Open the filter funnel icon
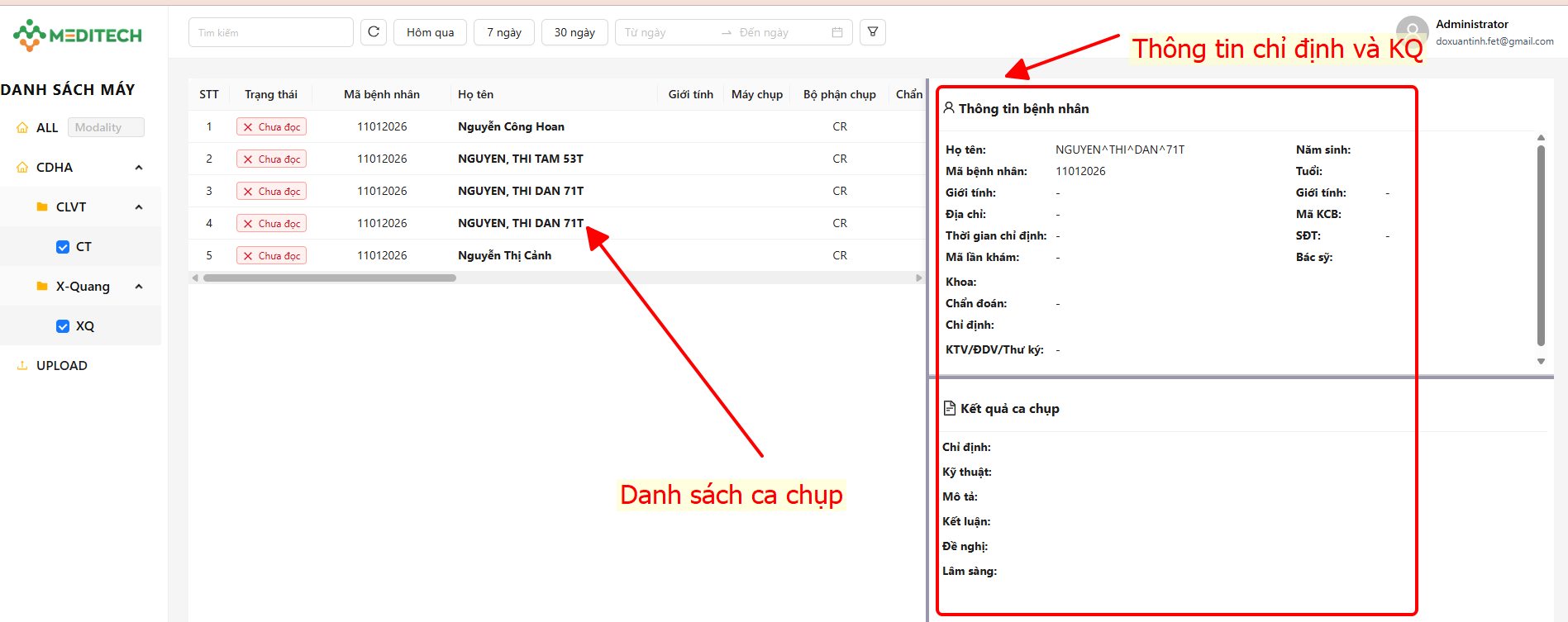 873,32
